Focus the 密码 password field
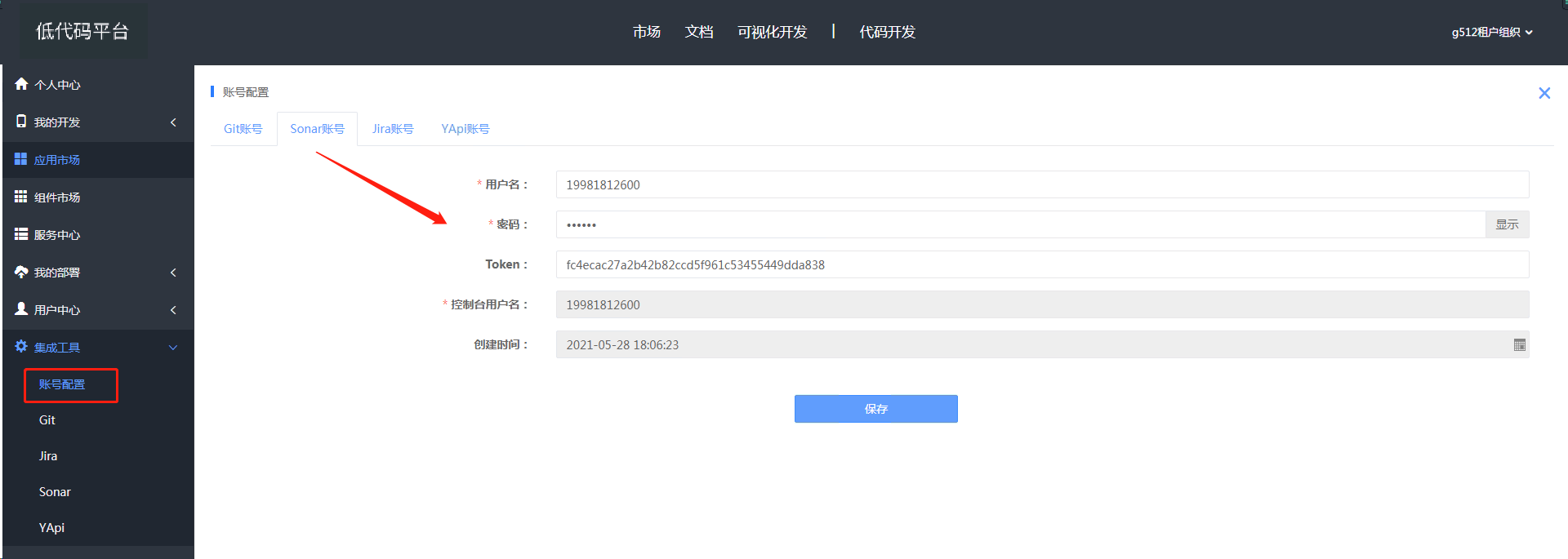1568x559 pixels. (1020, 224)
